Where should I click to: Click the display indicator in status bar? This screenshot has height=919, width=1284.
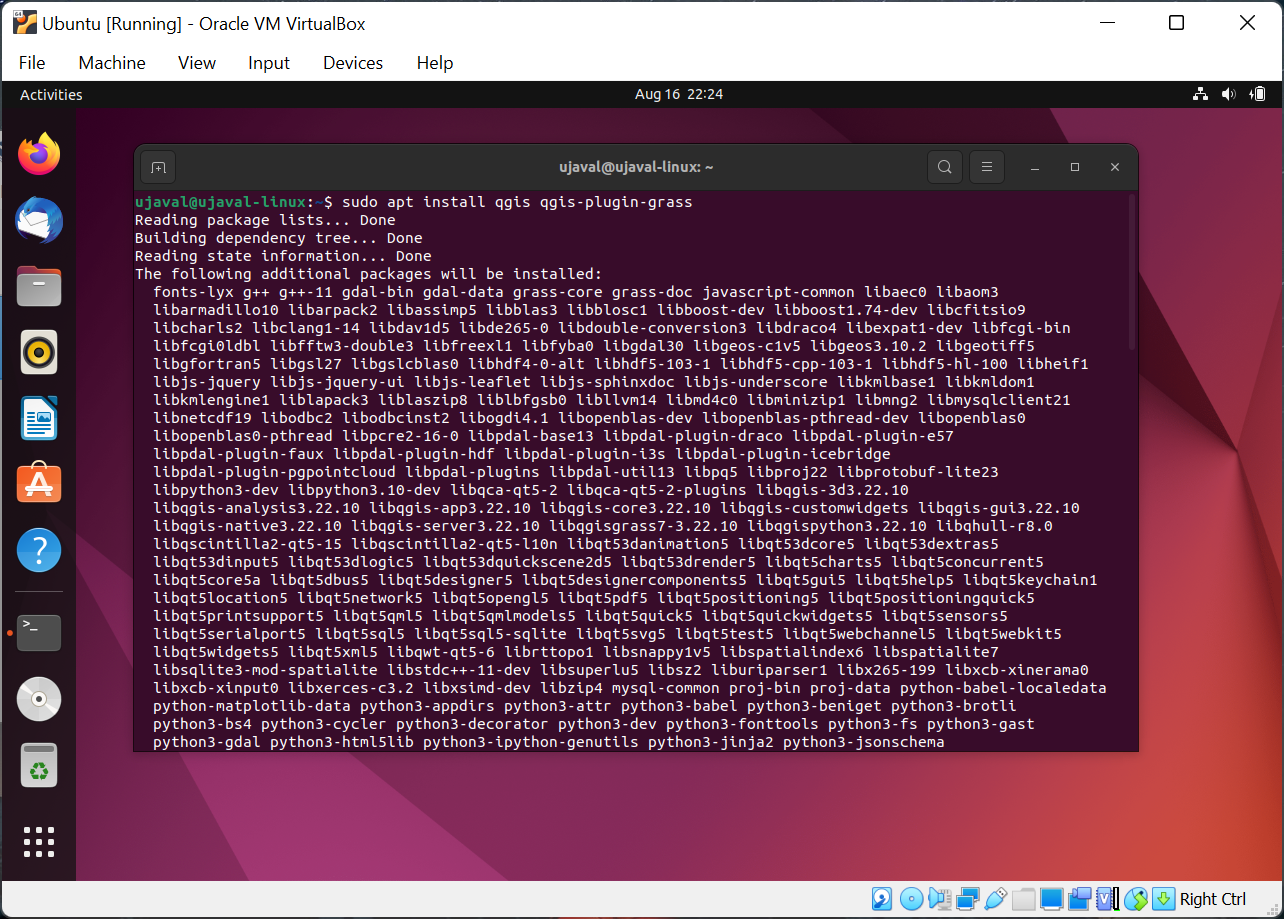[1051, 899]
